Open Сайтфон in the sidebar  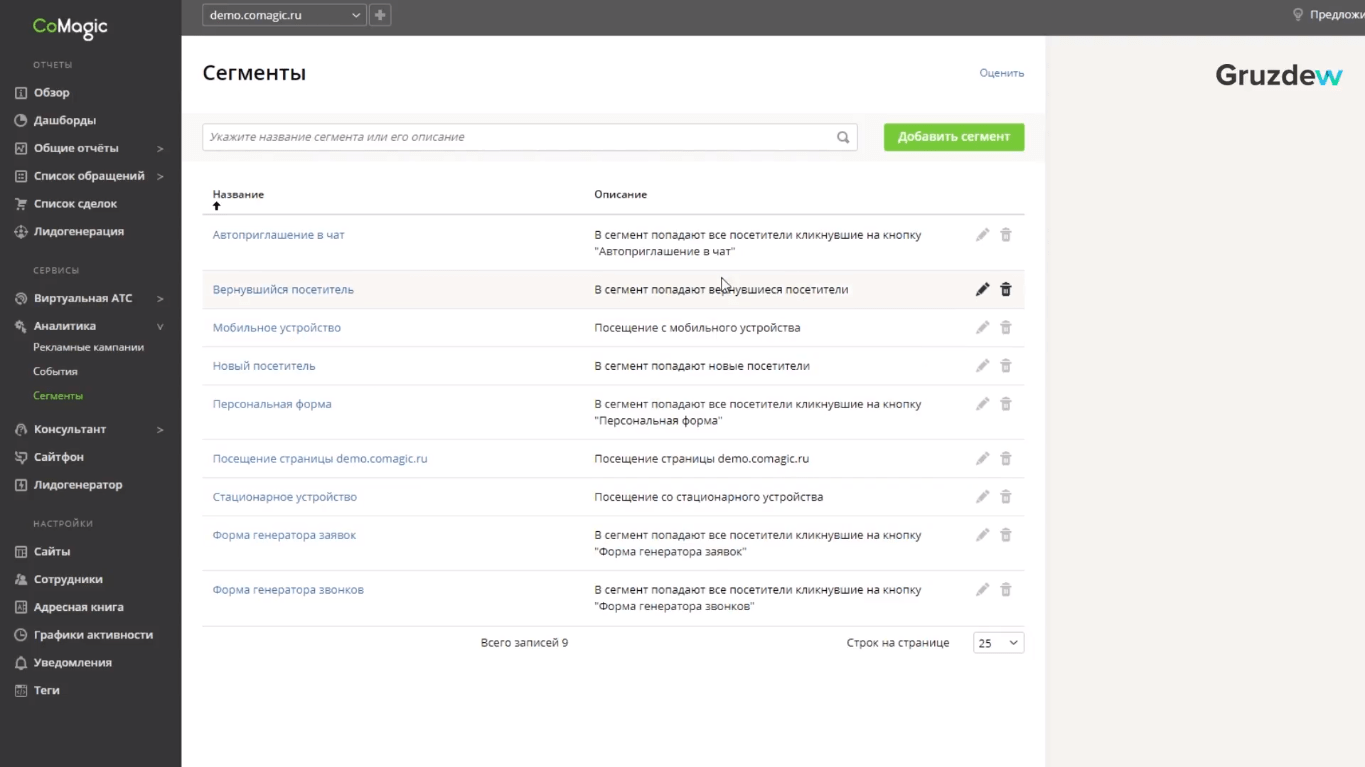click(58, 457)
